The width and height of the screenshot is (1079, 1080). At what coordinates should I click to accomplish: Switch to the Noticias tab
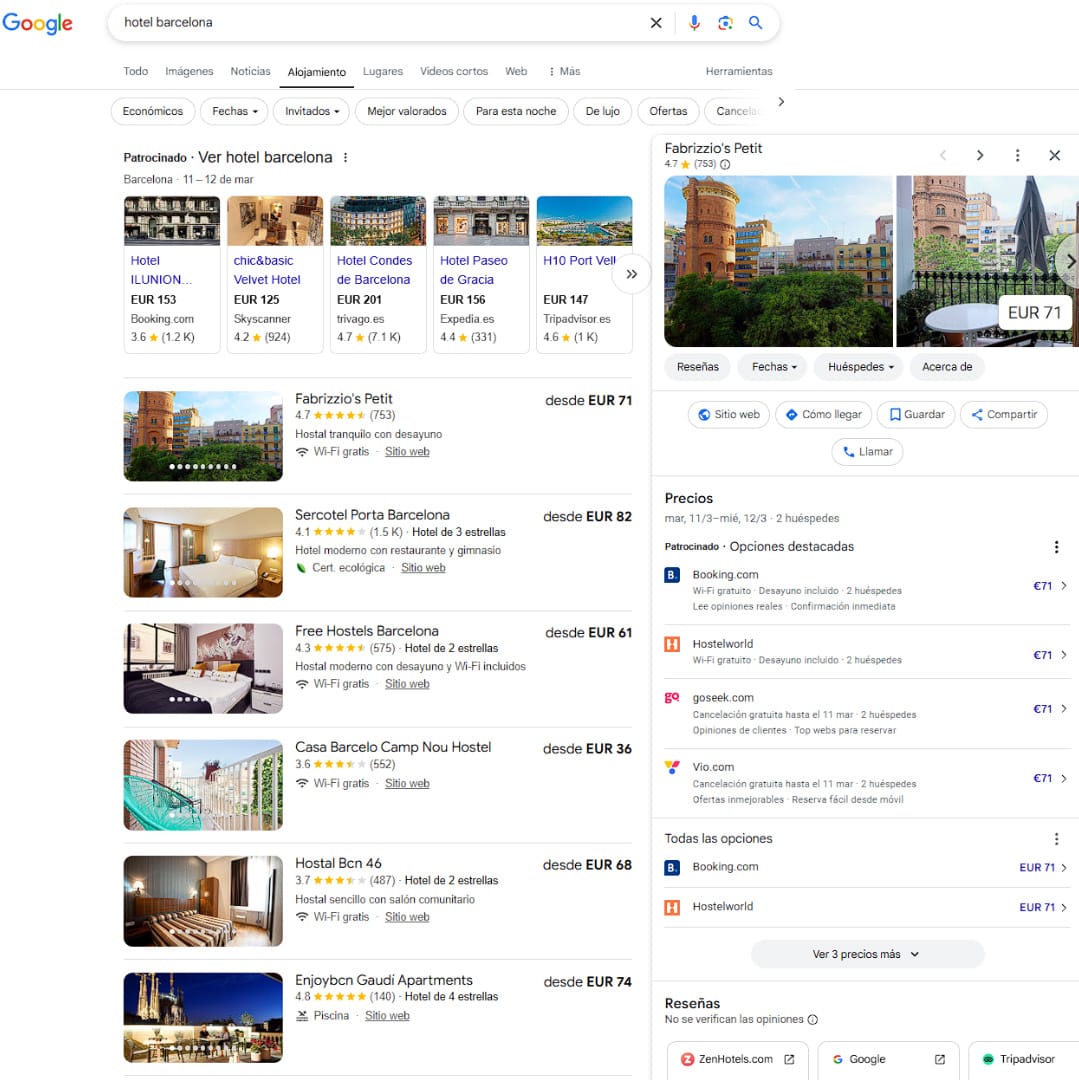click(250, 72)
